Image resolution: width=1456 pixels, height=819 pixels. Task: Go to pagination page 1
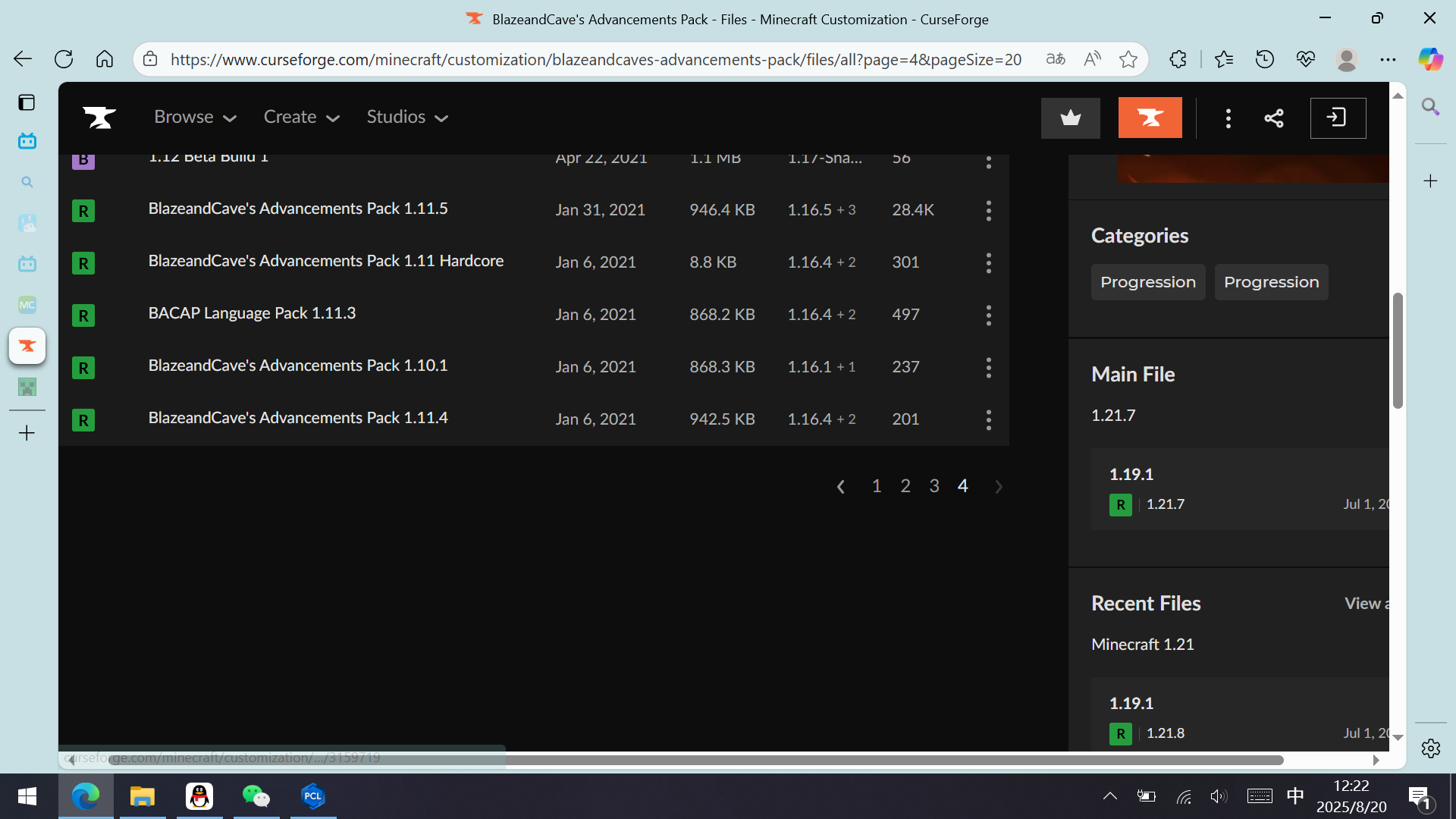[x=877, y=486]
